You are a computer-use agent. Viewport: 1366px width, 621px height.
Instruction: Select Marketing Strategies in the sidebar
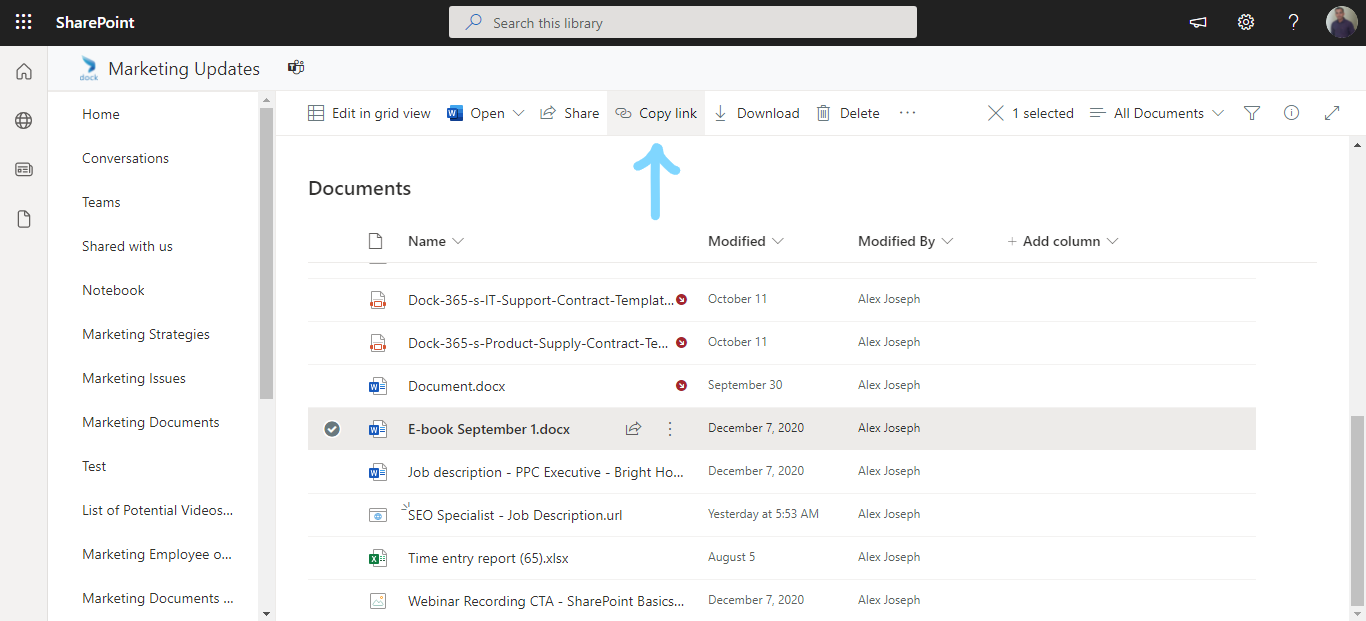145,333
